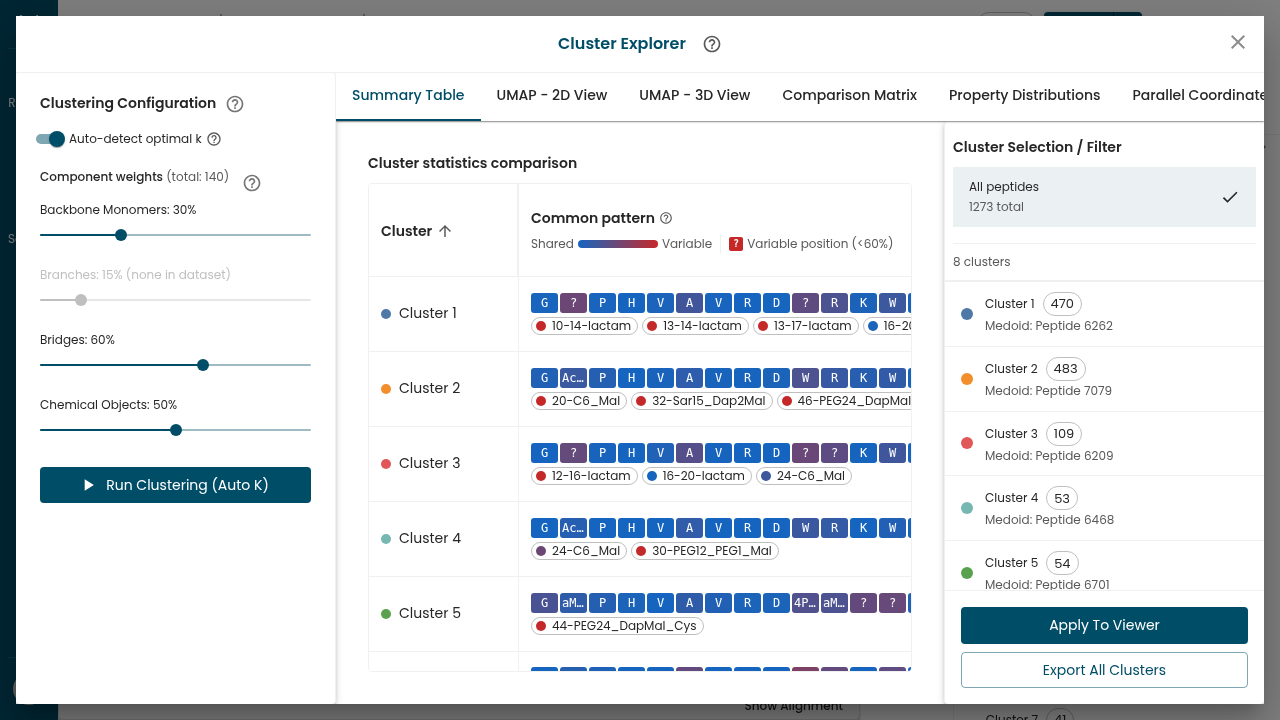Image resolution: width=1280 pixels, height=720 pixels.
Task: Open help icon next to Common pattern
Action: click(x=666, y=218)
